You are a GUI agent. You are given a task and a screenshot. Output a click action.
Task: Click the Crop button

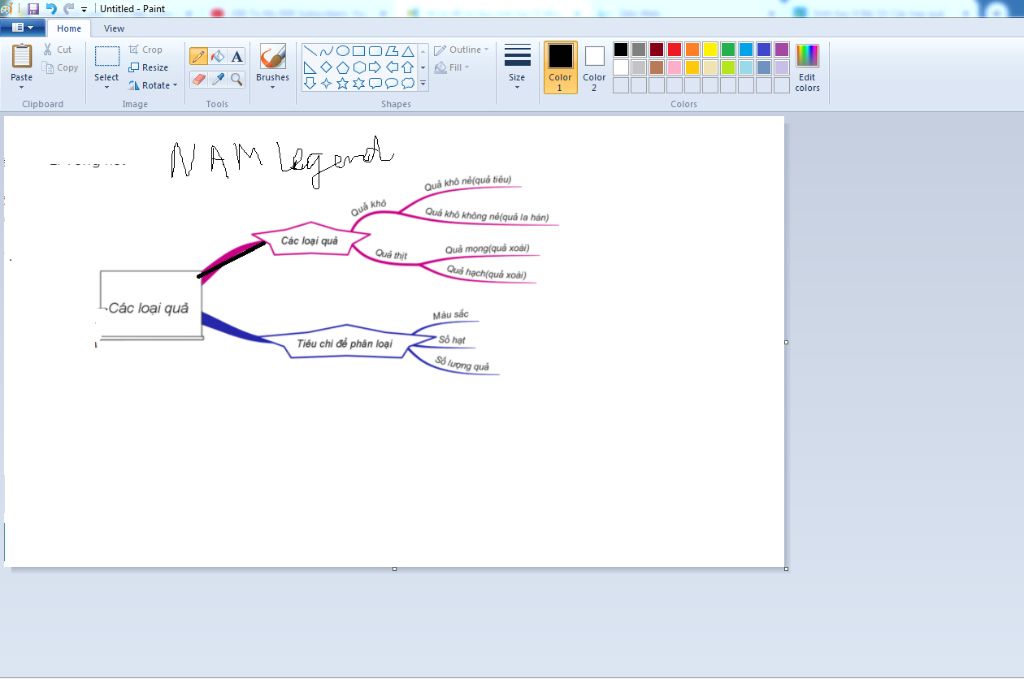(x=146, y=50)
